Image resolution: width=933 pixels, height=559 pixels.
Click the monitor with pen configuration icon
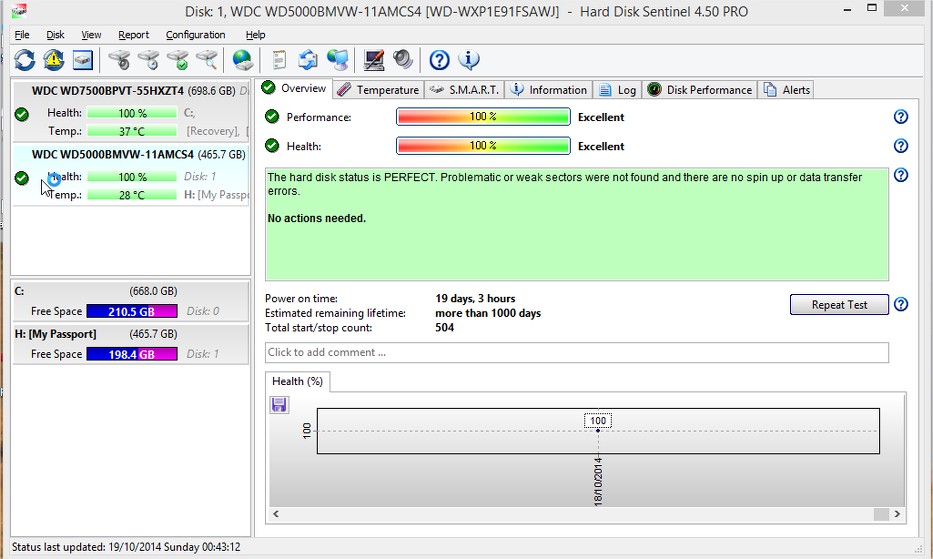(x=374, y=60)
